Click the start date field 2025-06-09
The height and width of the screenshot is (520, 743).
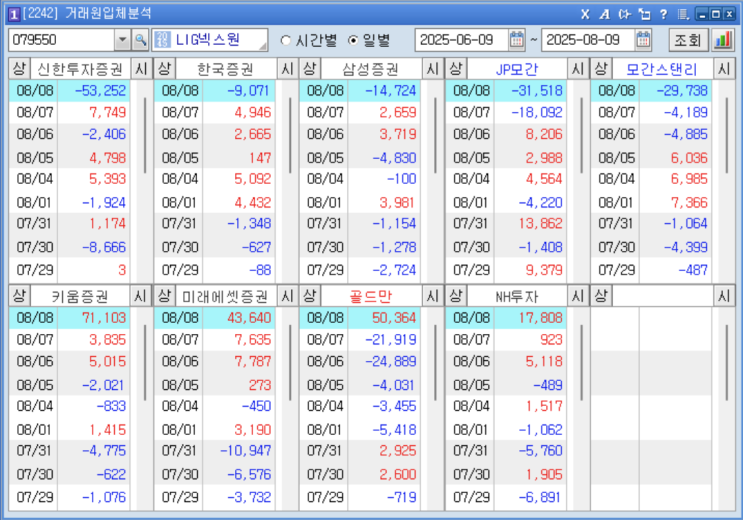[x=462, y=40]
